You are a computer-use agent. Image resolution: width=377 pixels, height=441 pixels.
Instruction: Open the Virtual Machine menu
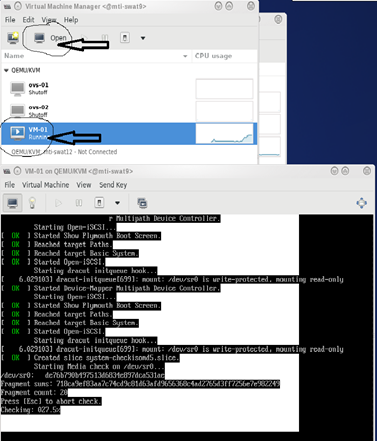(46, 185)
